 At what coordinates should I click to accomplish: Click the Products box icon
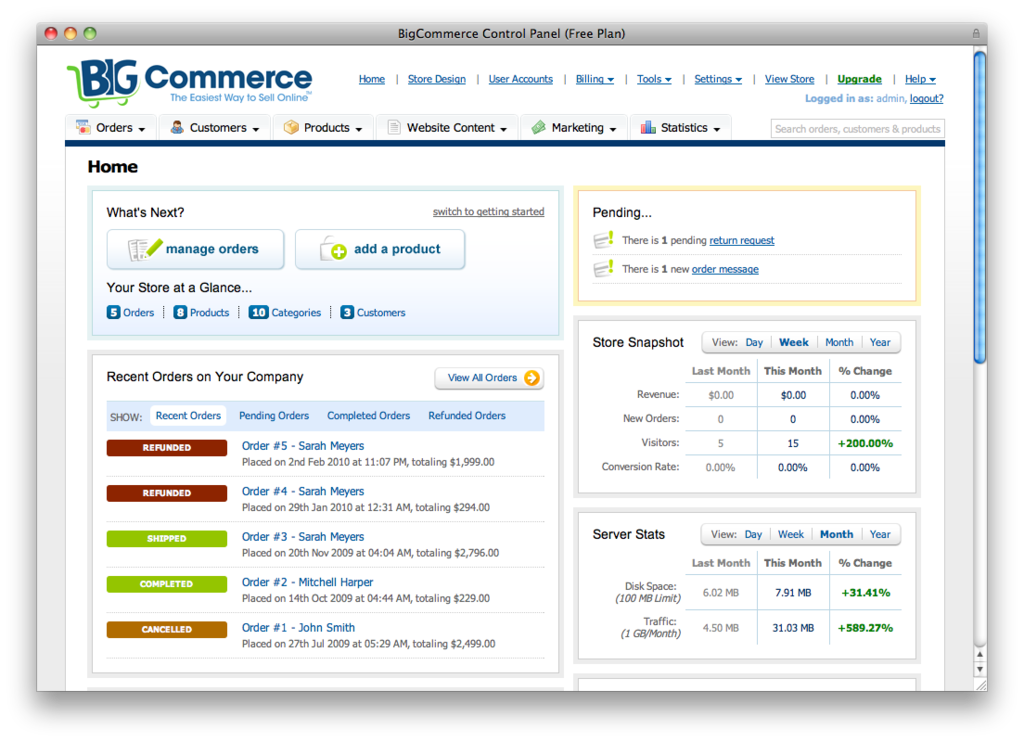coord(291,127)
